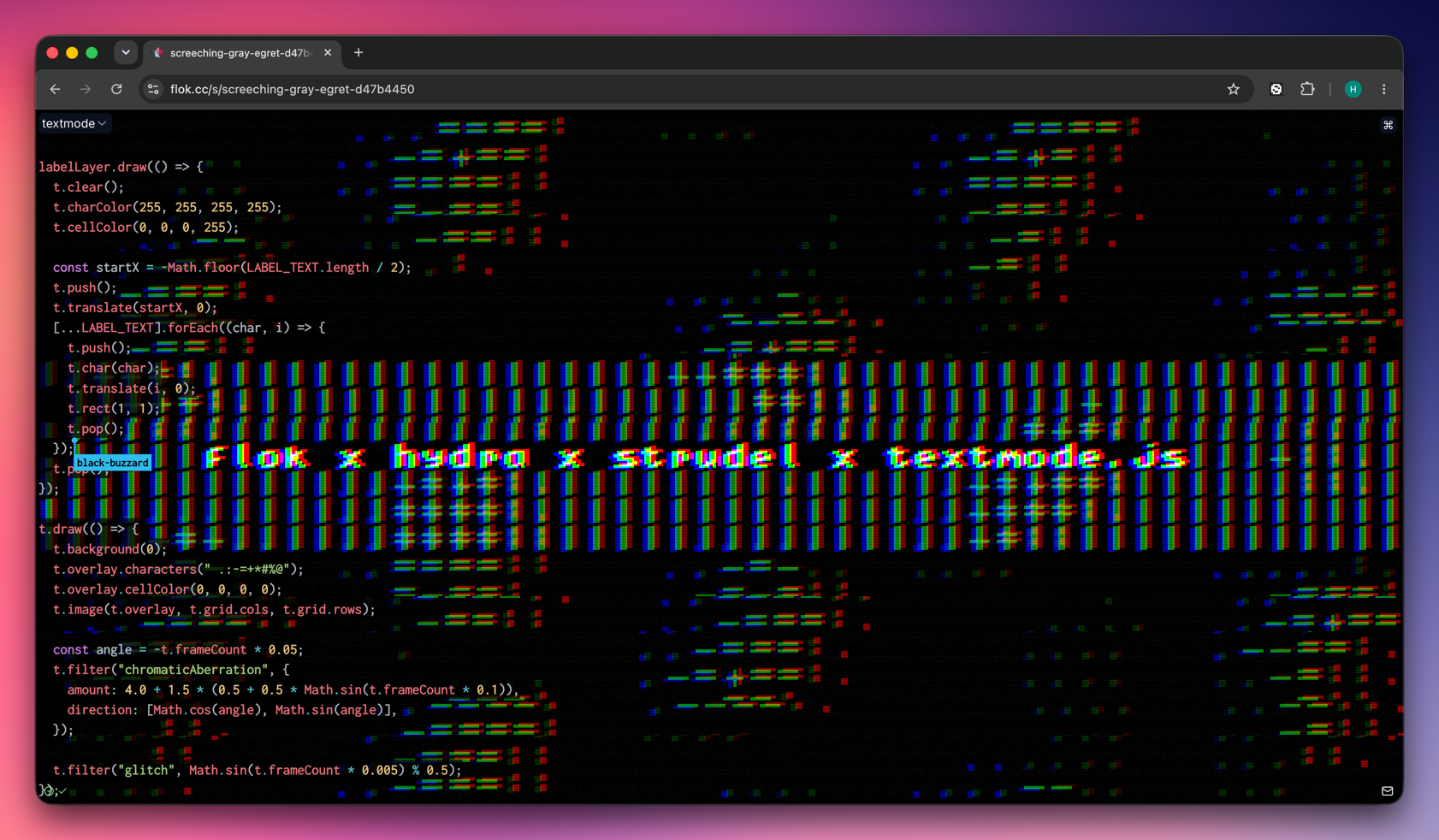
Task: Select the screeching-gray-egret tab
Action: tap(242, 53)
